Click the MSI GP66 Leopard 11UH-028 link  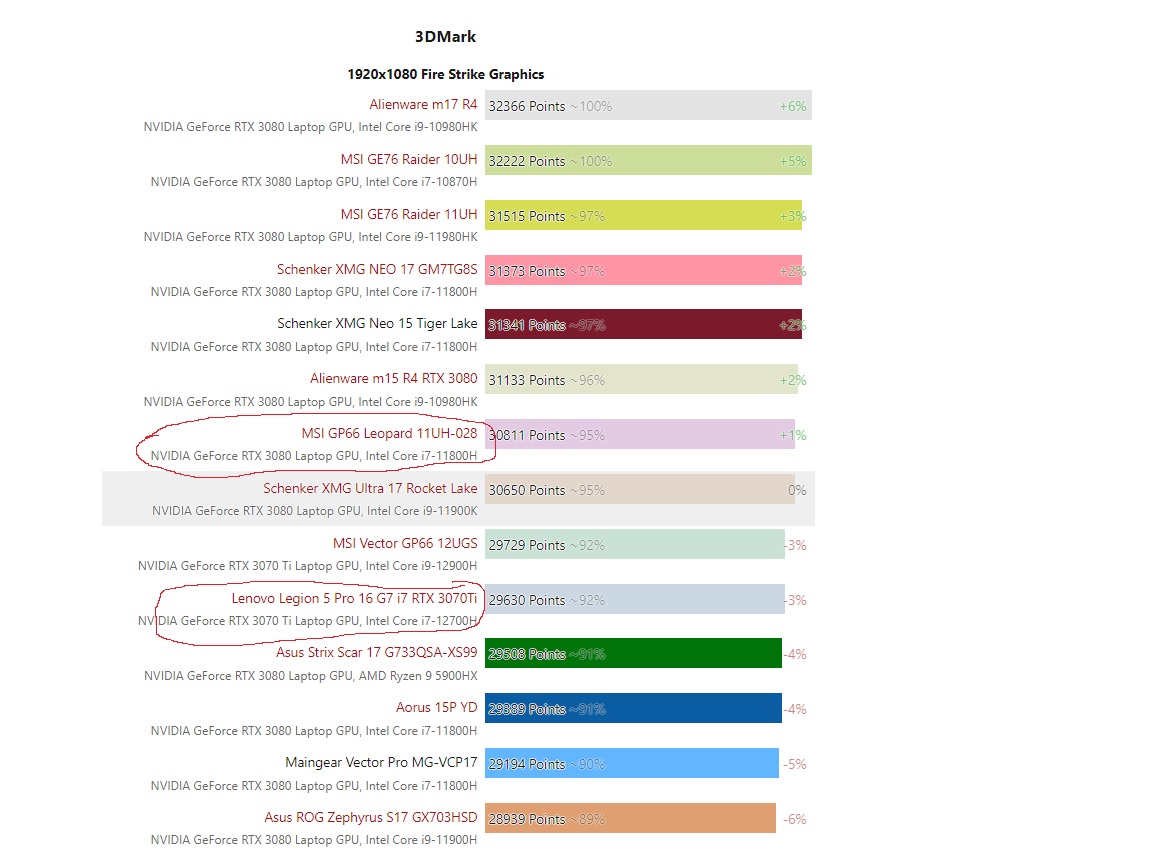pyautogui.click(x=389, y=434)
